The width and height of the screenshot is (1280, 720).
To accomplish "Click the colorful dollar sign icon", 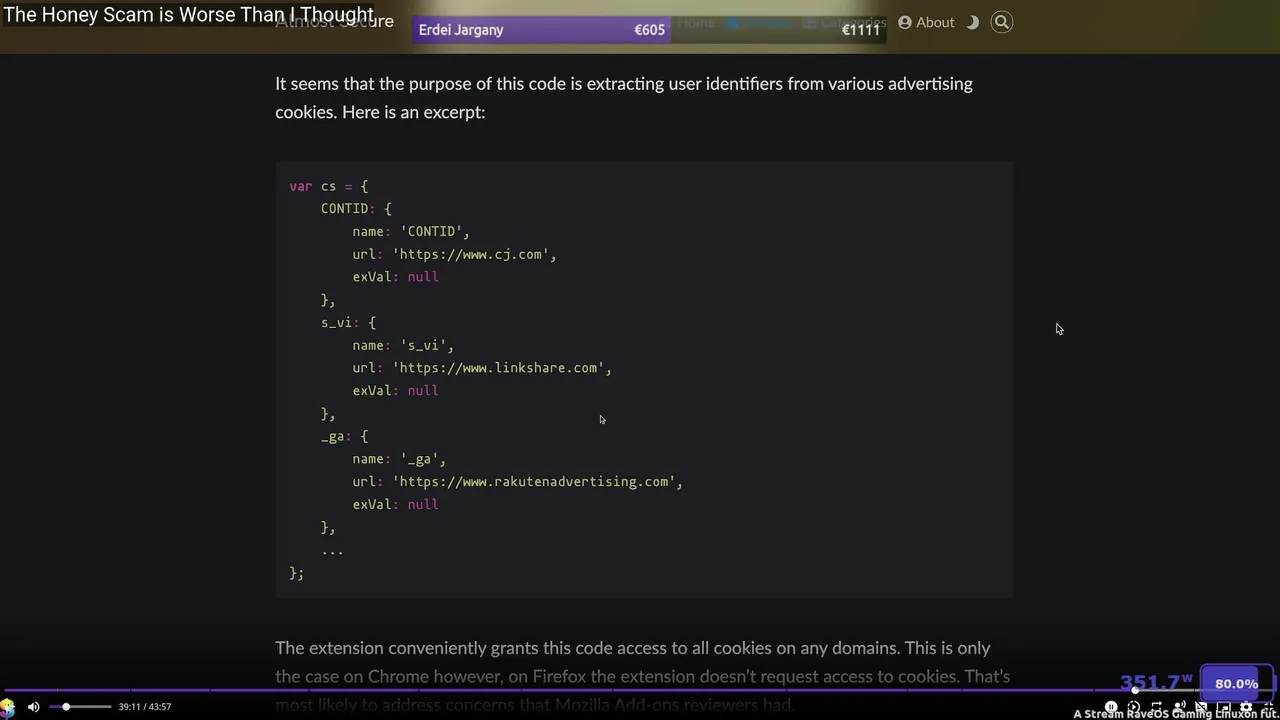I will point(8,708).
